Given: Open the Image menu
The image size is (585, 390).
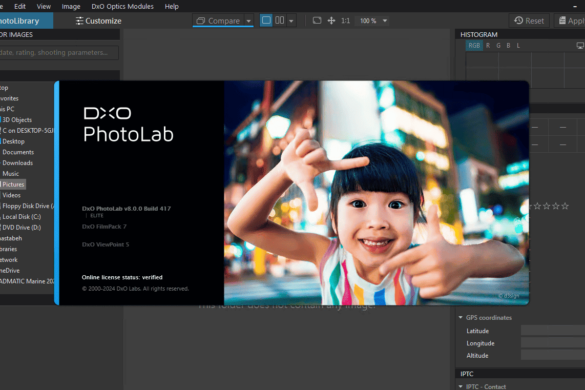Looking at the screenshot, I should pos(71,6).
